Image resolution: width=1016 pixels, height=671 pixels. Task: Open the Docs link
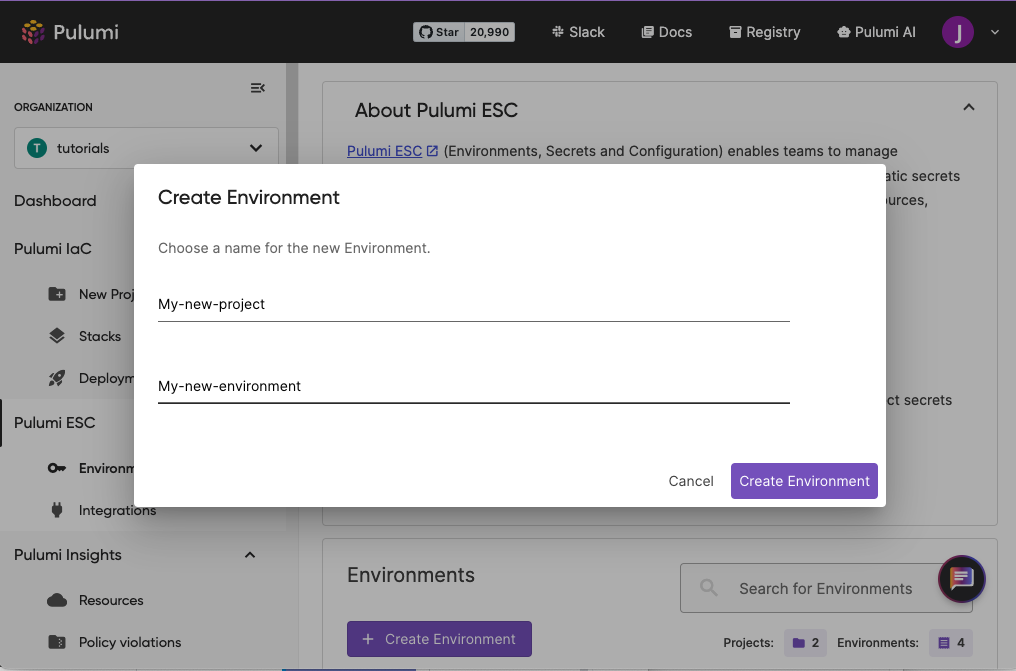coord(667,32)
